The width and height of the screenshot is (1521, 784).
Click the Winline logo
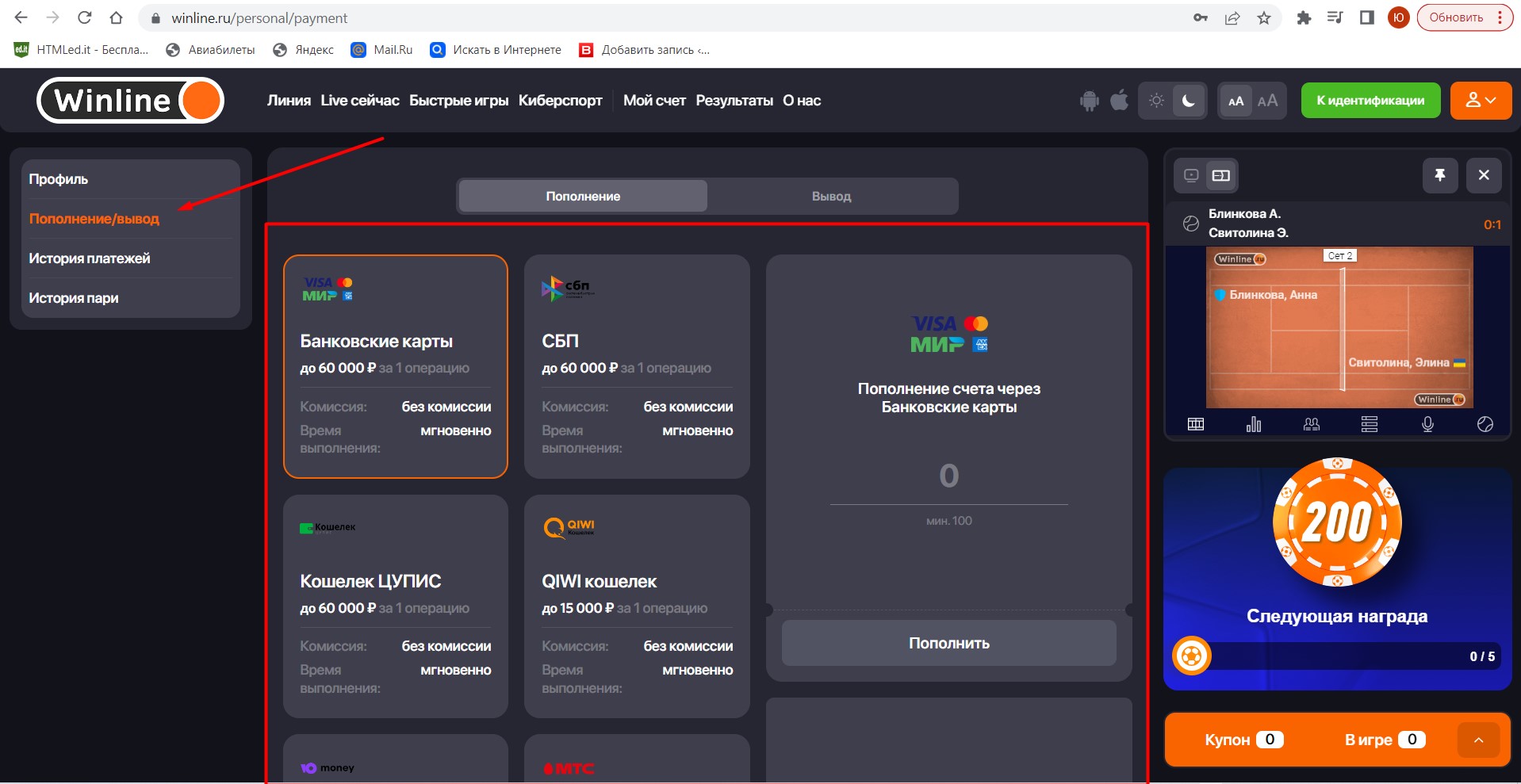click(131, 101)
